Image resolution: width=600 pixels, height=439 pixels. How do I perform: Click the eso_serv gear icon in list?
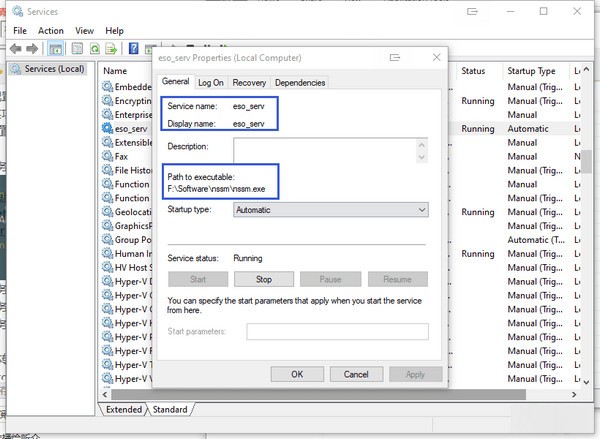(107, 129)
